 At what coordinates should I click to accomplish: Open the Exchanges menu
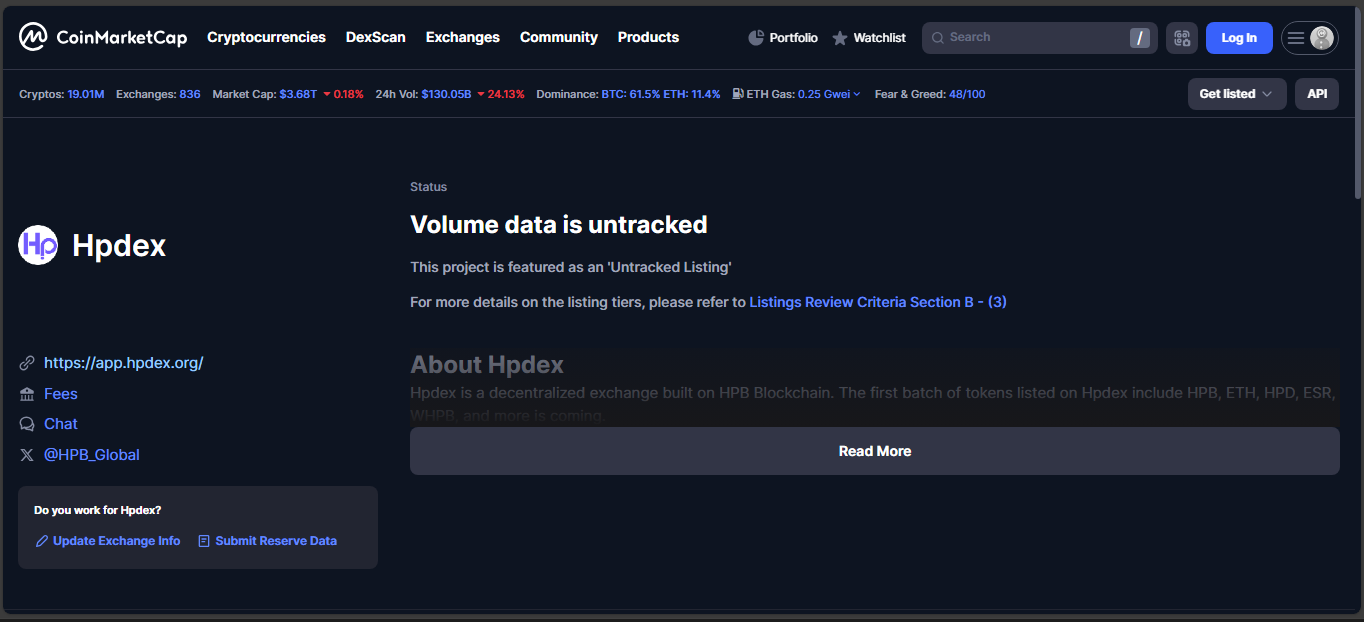pos(463,37)
